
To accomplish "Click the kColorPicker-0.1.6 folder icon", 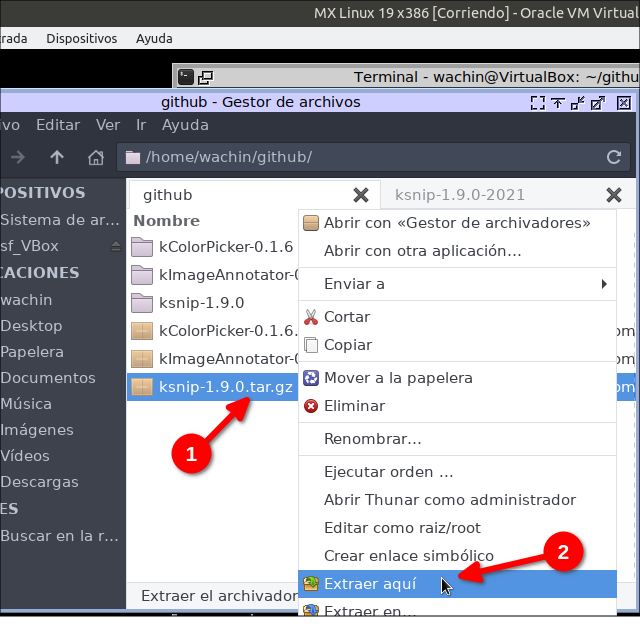I will click(142, 247).
